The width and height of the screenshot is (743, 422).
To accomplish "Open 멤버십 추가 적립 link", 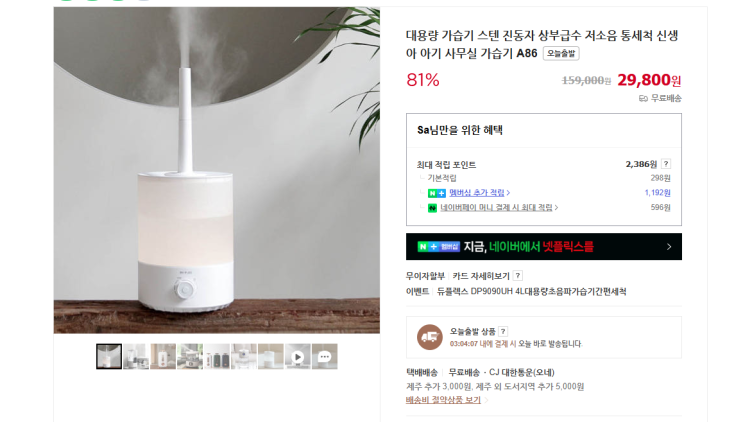I will pyautogui.click(x=477, y=193).
